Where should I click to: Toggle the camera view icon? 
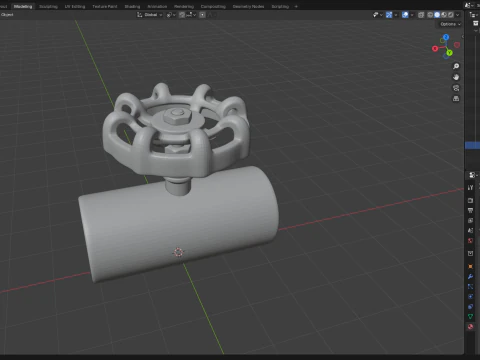tap(456, 88)
